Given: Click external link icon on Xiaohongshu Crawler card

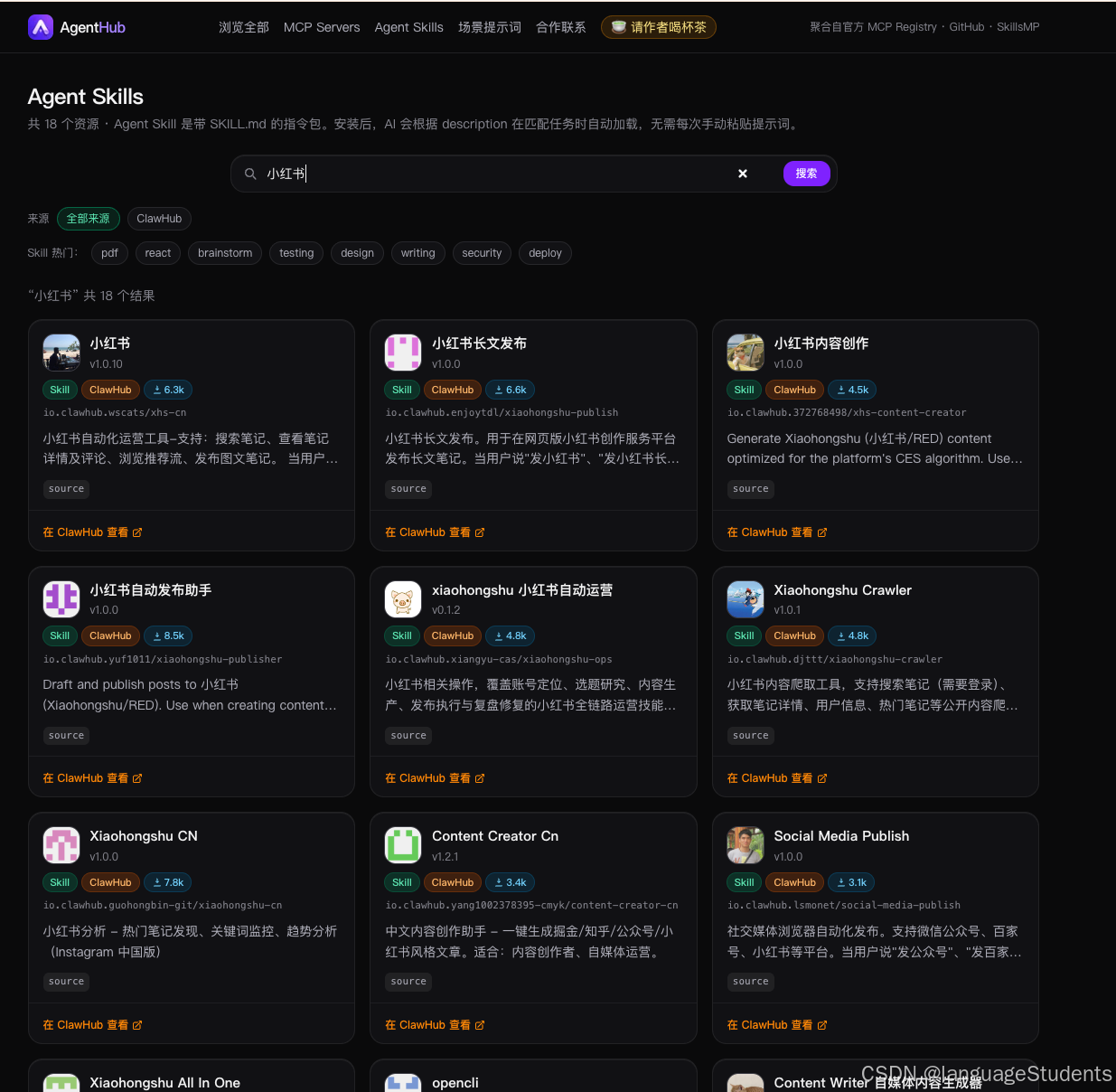Looking at the screenshot, I should tap(822, 778).
